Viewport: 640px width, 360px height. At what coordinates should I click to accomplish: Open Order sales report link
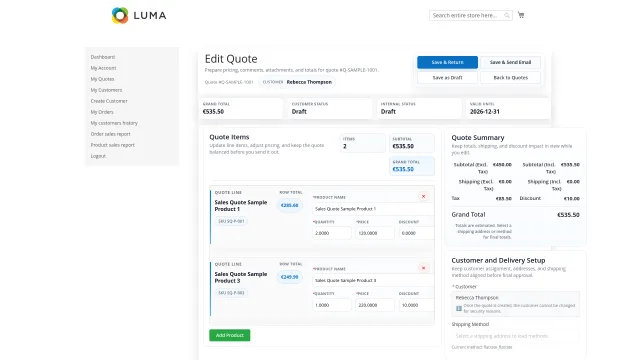[111, 134]
